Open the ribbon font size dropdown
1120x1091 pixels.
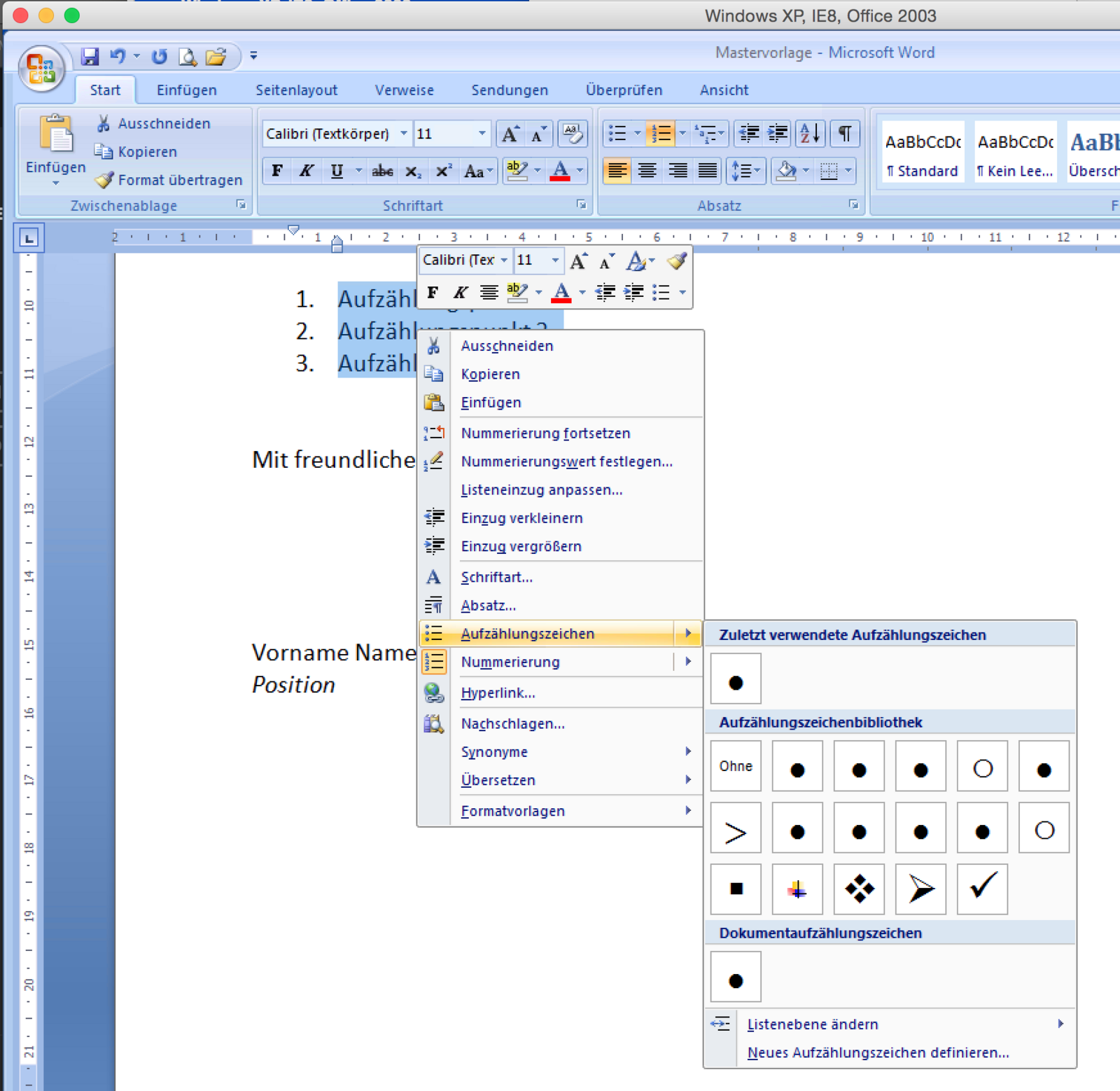pos(482,134)
